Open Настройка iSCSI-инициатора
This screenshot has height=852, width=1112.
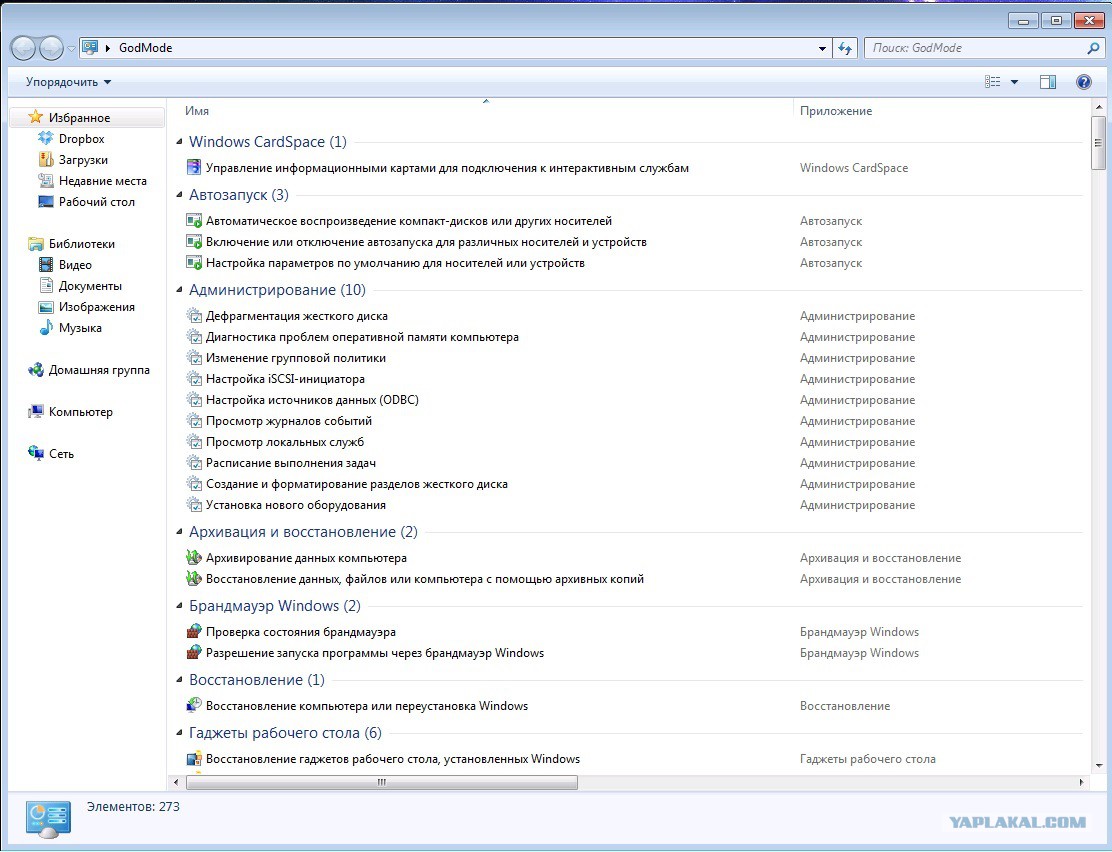(285, 379)
